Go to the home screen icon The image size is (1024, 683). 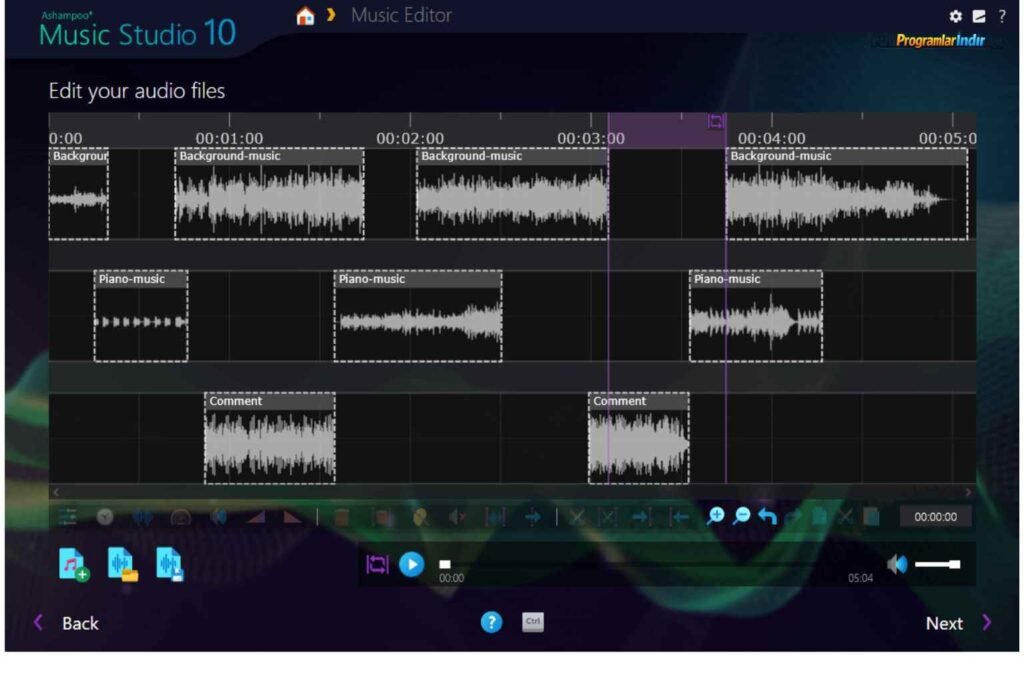(306, 16)
